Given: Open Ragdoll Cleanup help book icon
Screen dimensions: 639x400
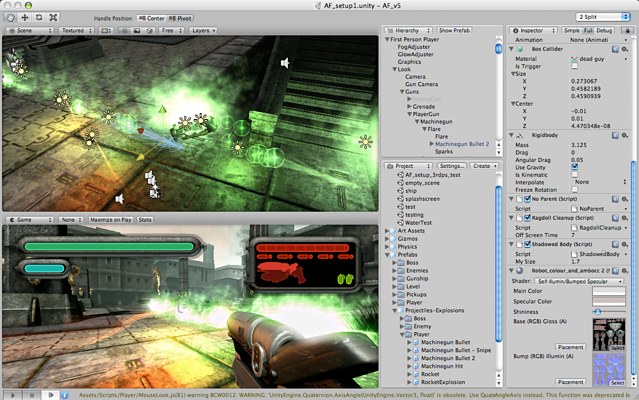Looking at the screenshot, I should point(615,218).
